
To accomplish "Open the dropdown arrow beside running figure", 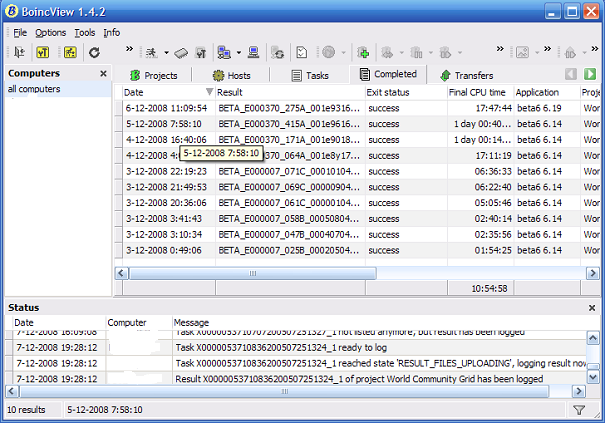I will coord(166,52).
